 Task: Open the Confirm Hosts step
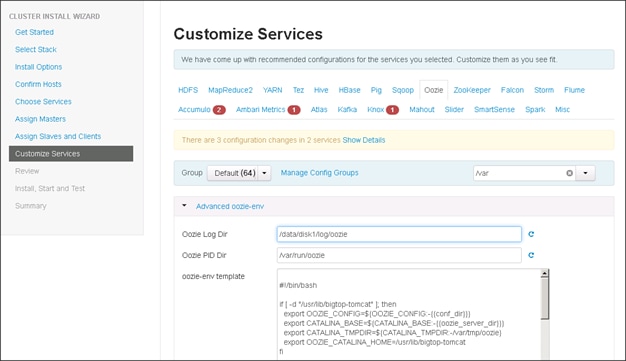click(x=38, y=84)
